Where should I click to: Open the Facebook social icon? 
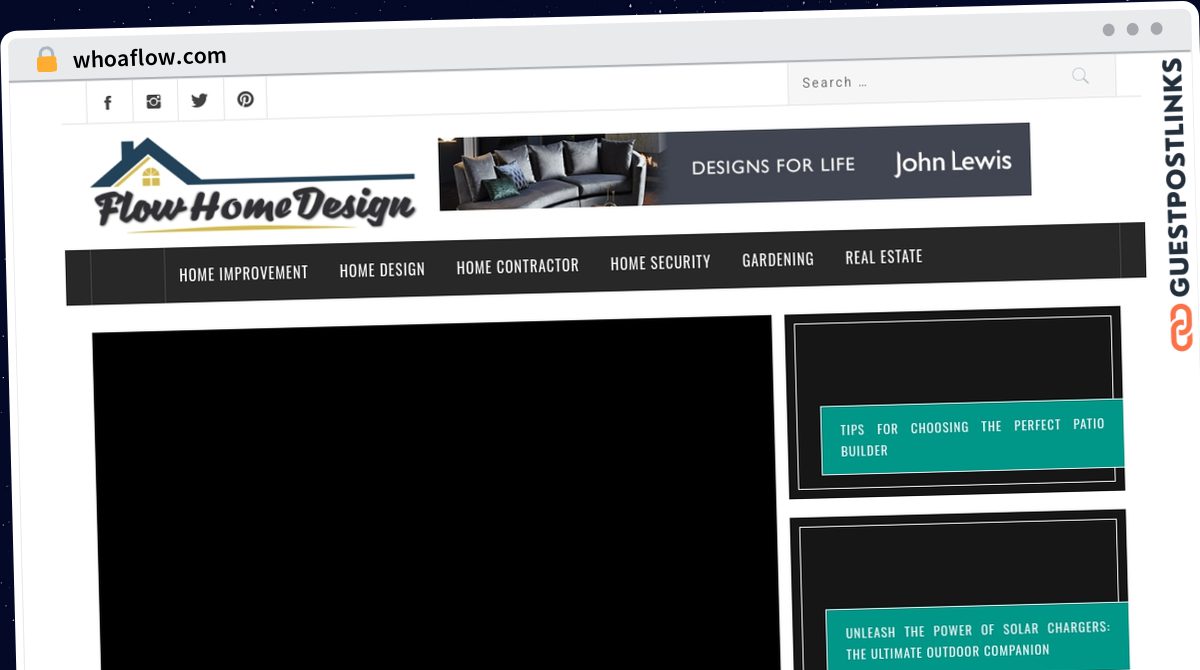pyautogui.click(x=108, y=102)
